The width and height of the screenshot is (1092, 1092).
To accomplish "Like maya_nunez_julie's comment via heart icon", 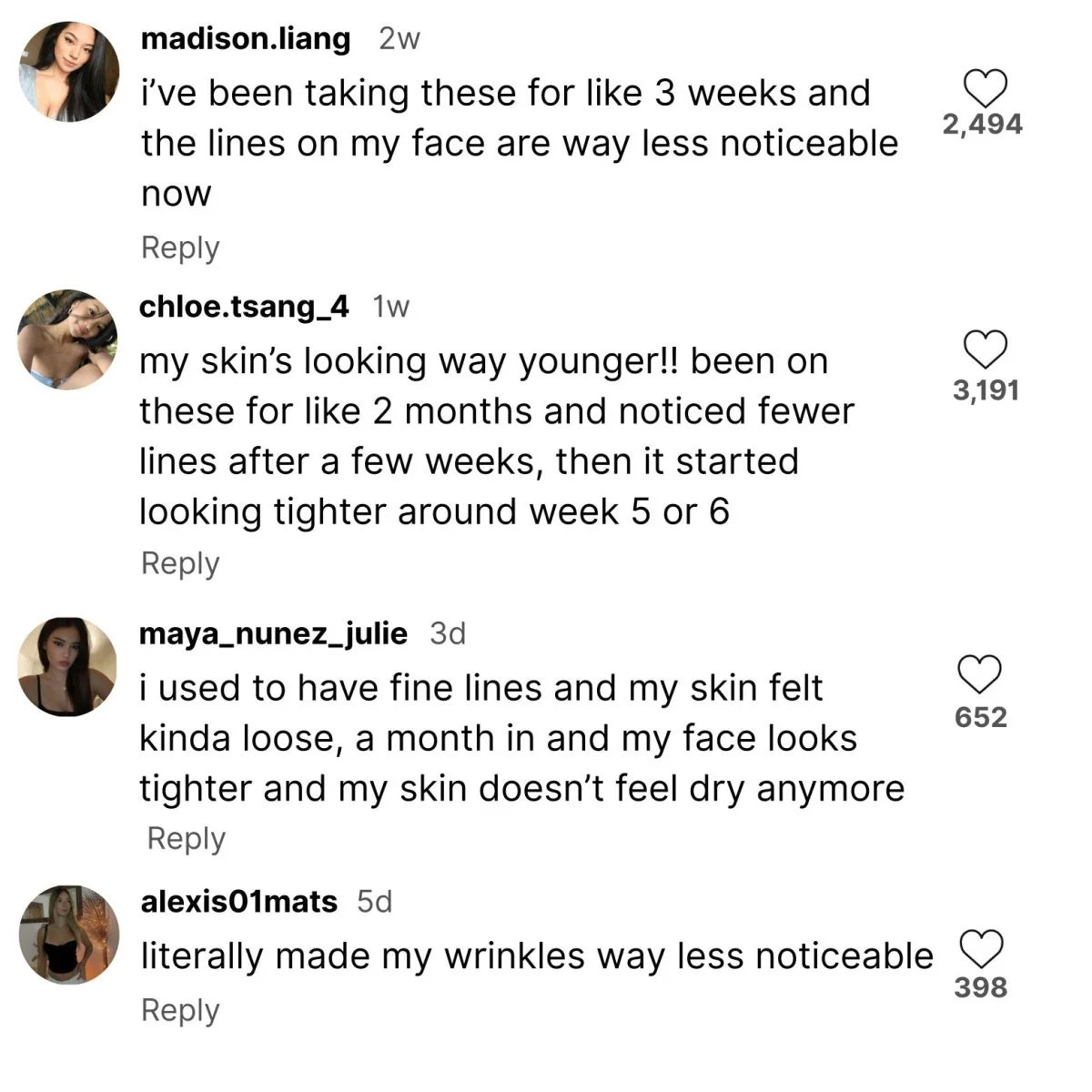I will tap(980, 674).
